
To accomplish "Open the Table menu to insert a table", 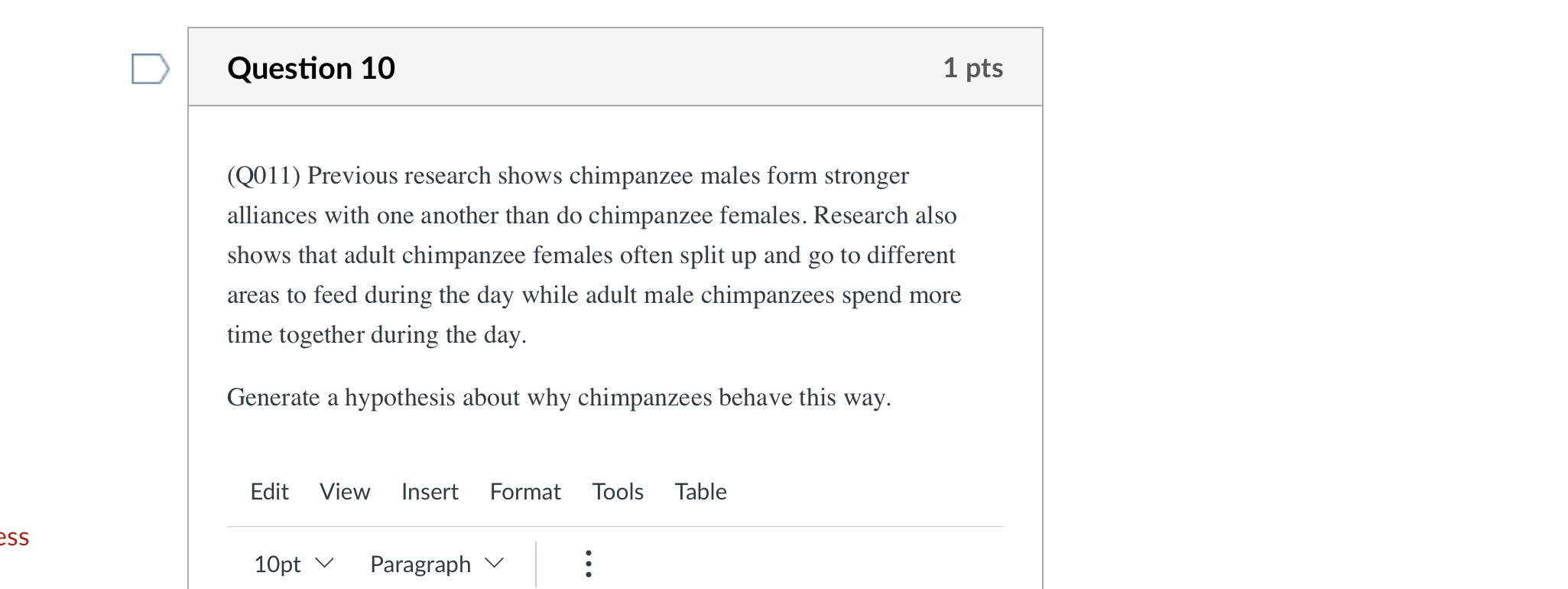I will tap(700, 492).
